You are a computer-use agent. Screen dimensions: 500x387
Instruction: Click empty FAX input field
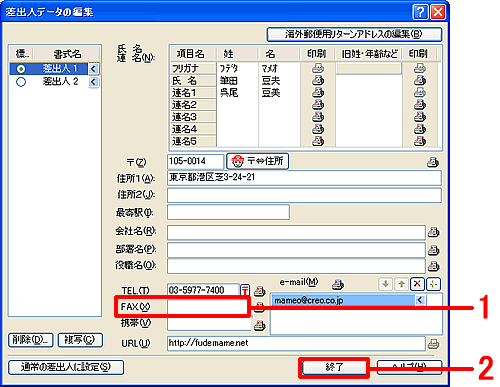click(208, 306)
